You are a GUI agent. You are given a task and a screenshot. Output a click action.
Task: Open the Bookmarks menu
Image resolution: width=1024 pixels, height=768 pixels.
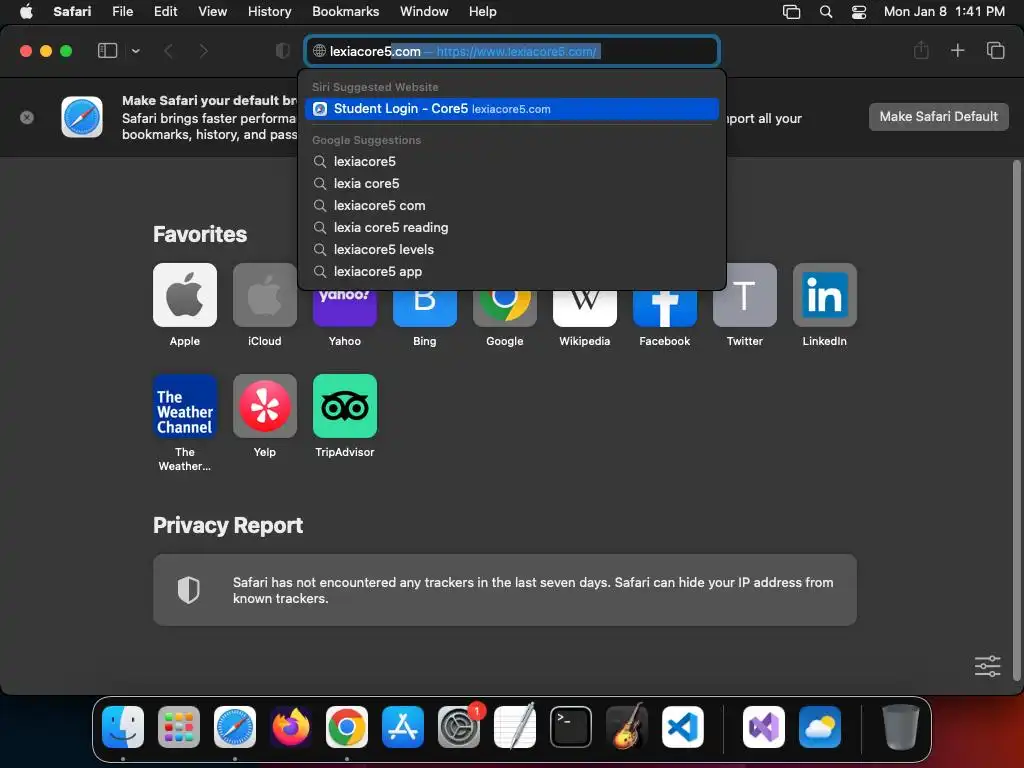[x=345, y=11]
